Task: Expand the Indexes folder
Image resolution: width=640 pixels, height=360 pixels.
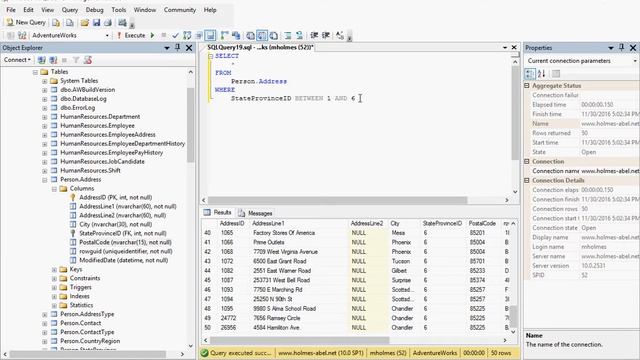Action: tap(54, 297)
